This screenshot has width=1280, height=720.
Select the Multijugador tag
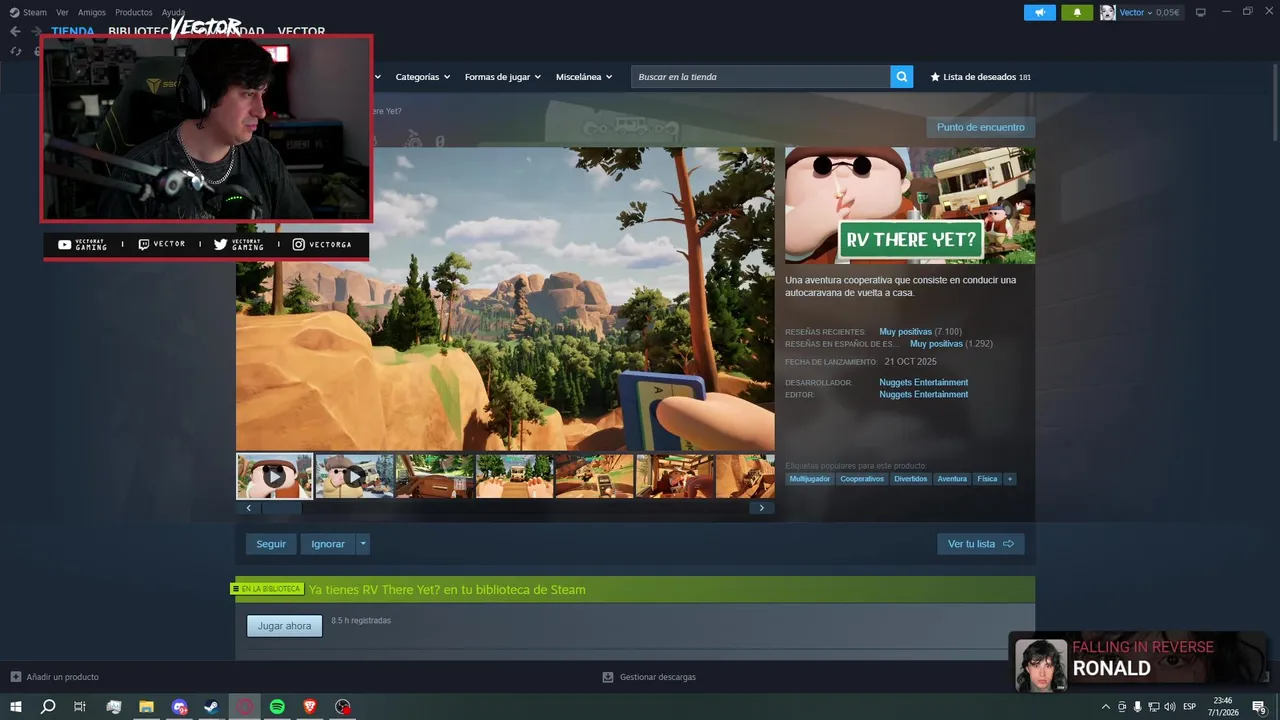(x=810, y=479)
